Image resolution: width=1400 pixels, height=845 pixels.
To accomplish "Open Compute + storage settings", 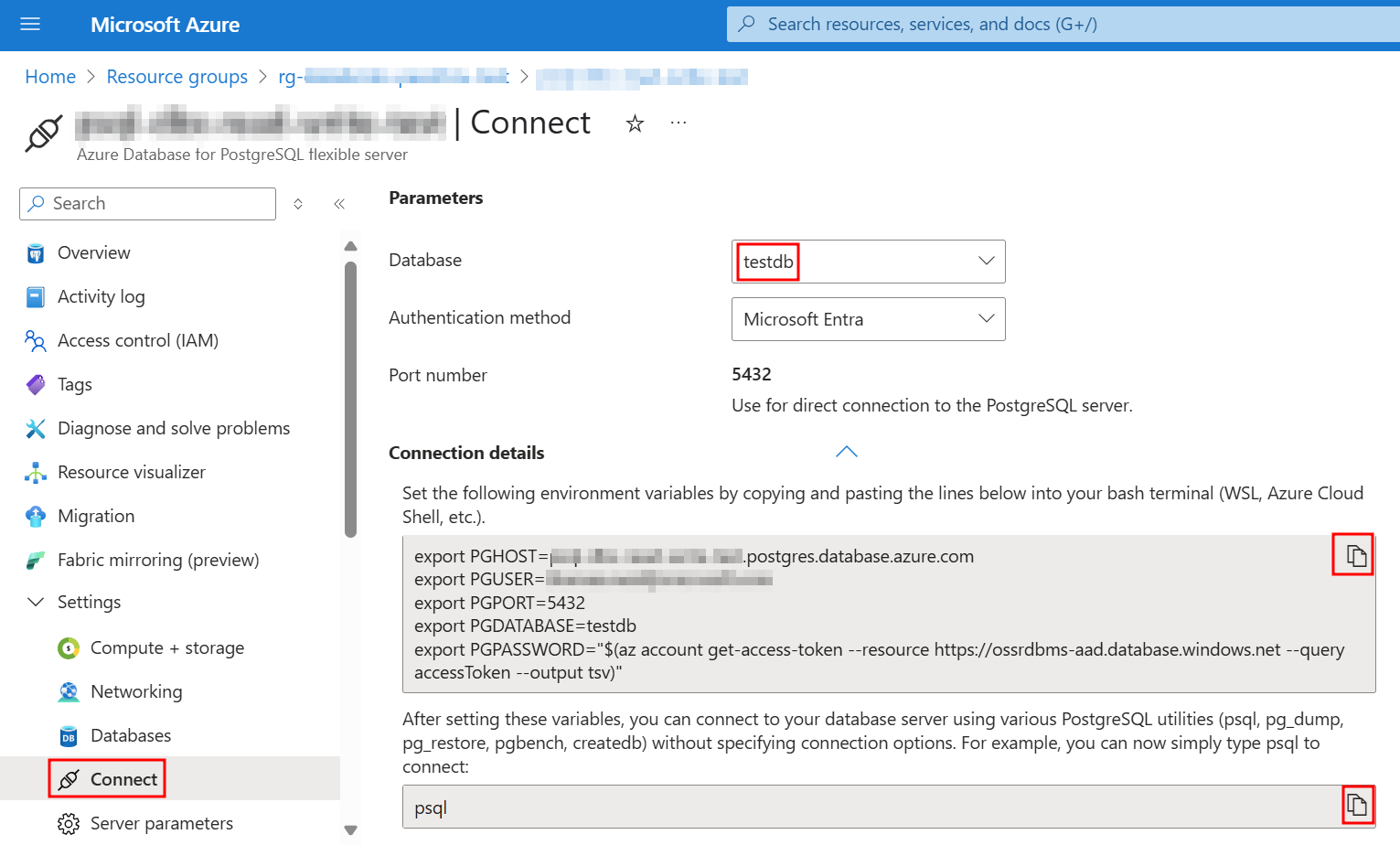I will point(167,647).
